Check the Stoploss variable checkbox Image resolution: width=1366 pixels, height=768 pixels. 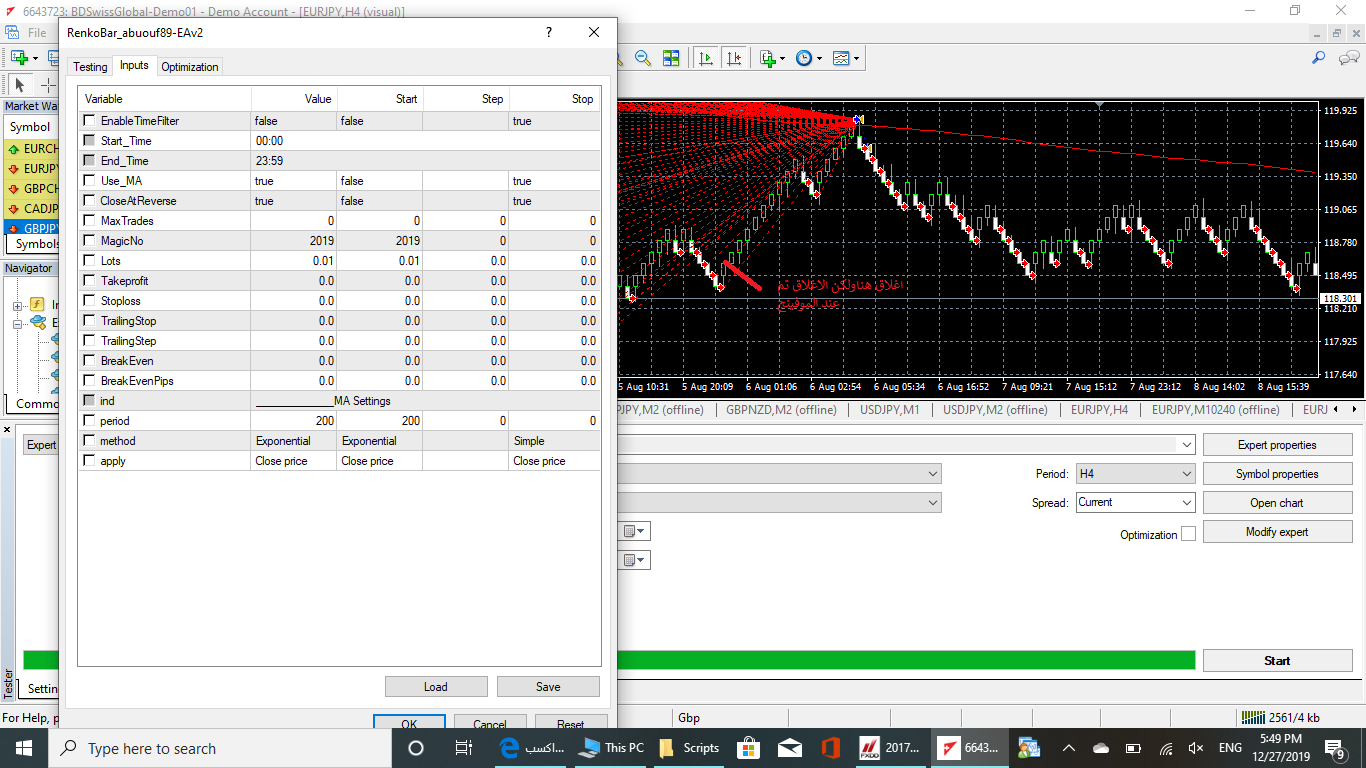[x=89, y=301]
